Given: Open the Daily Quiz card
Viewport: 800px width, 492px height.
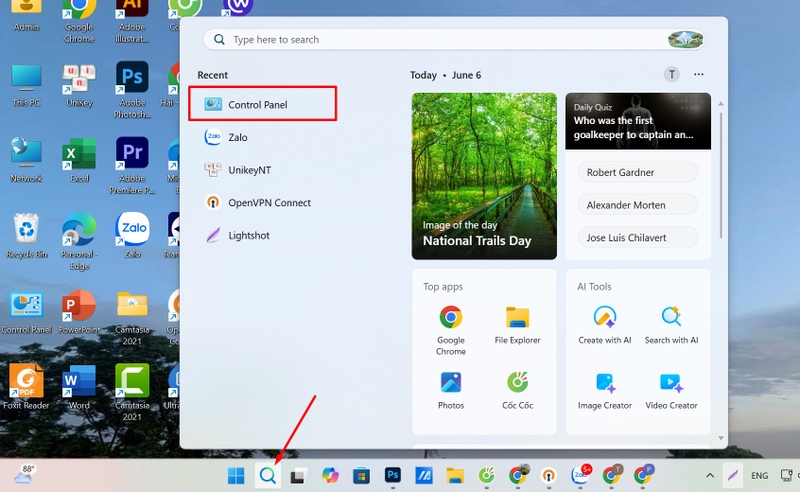Looking at the screenshot, I should [x=638, y=121].
